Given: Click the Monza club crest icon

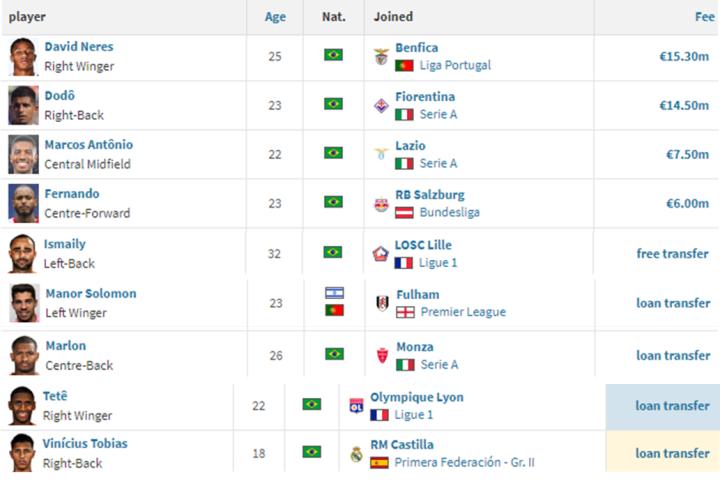Looking at the screenshot, I should point(381,355).
